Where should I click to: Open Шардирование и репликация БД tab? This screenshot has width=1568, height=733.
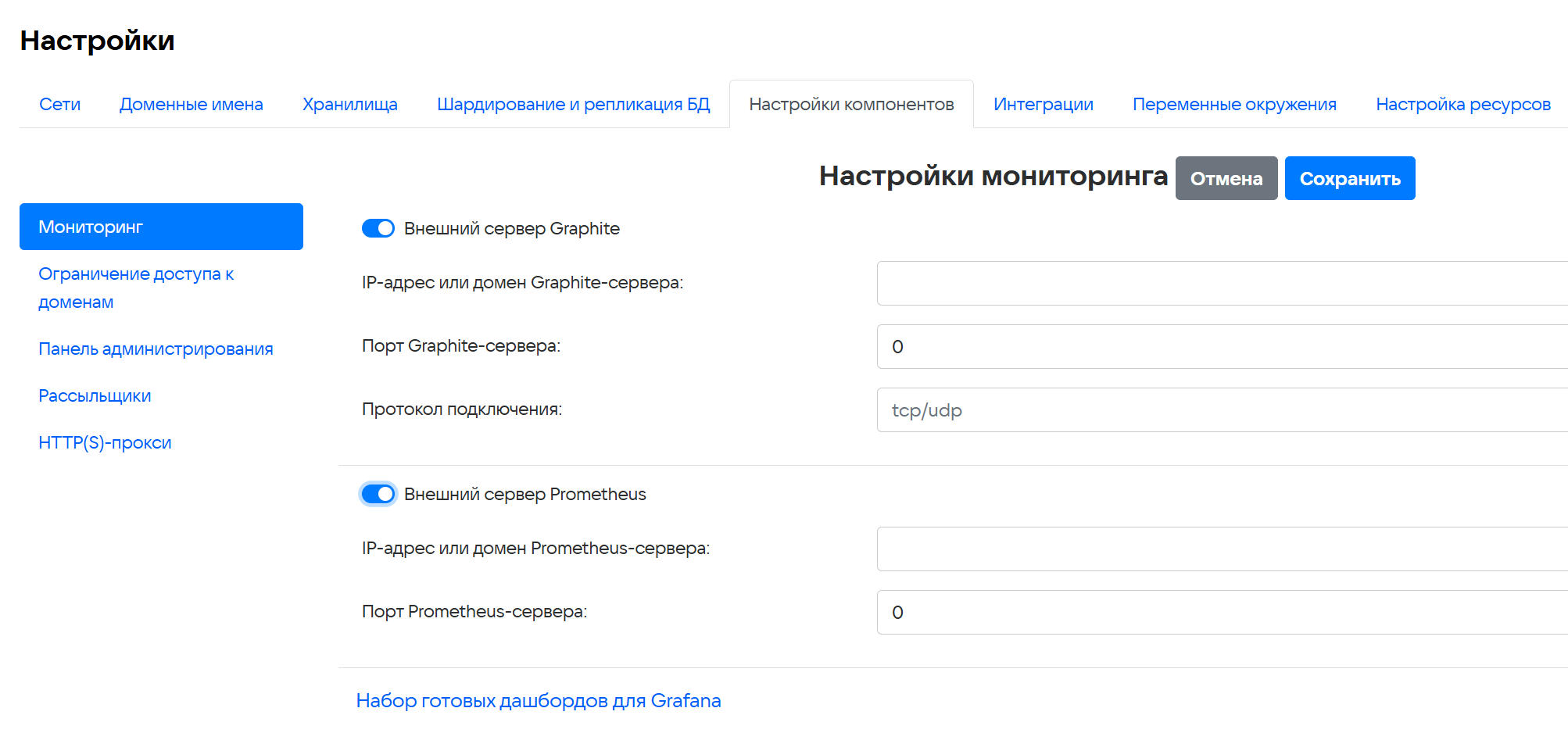click(x=573, y=104)
